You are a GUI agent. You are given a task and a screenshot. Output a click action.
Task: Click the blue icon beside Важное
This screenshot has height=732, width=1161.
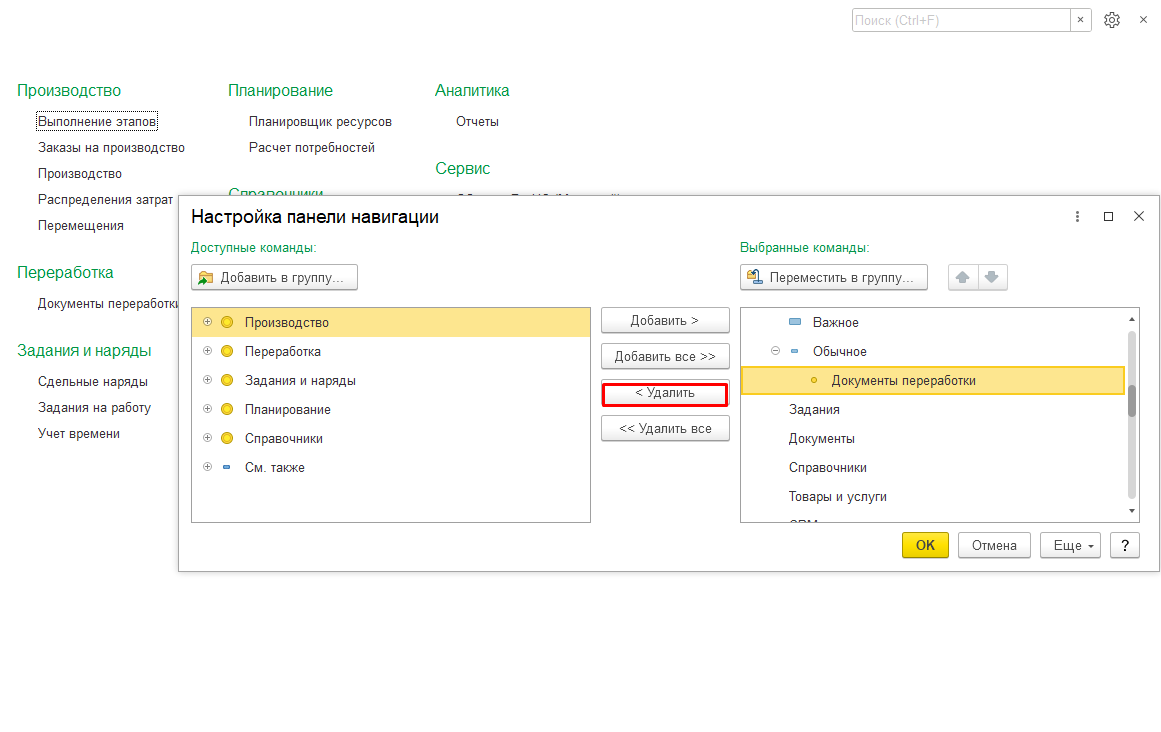click(795, 322)
